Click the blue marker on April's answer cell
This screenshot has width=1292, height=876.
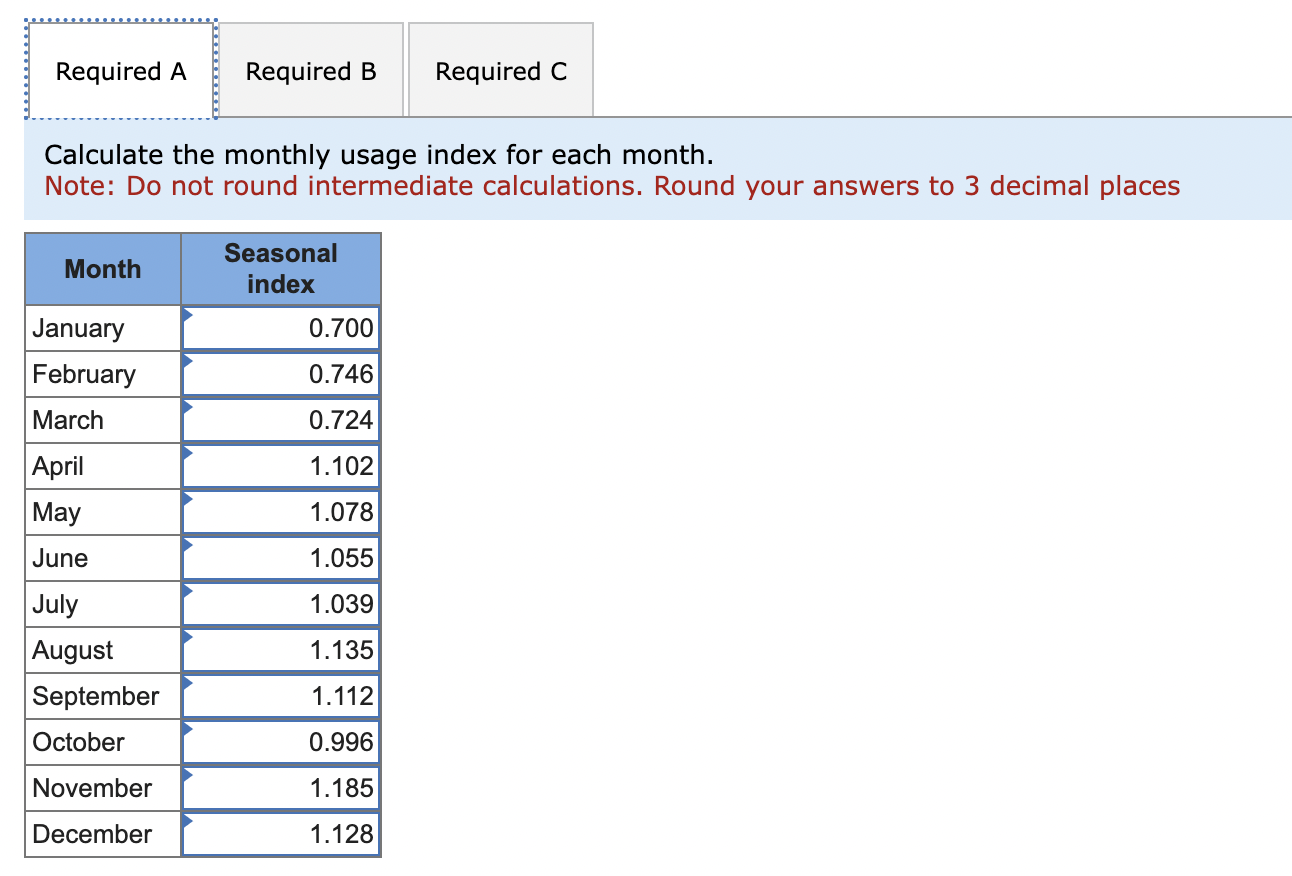pyautogui.click(x=186, y=456)
